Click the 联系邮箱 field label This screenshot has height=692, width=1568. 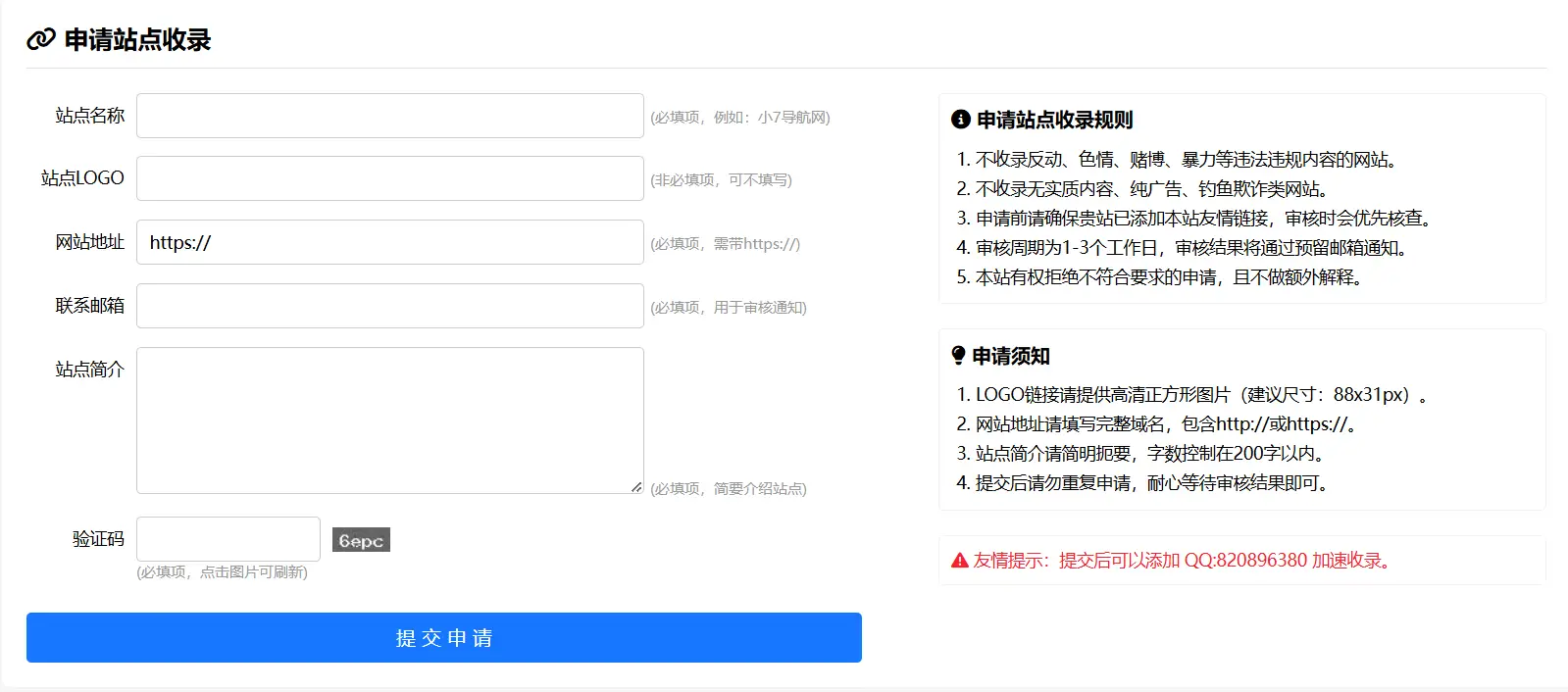click(x=89, y=306)
